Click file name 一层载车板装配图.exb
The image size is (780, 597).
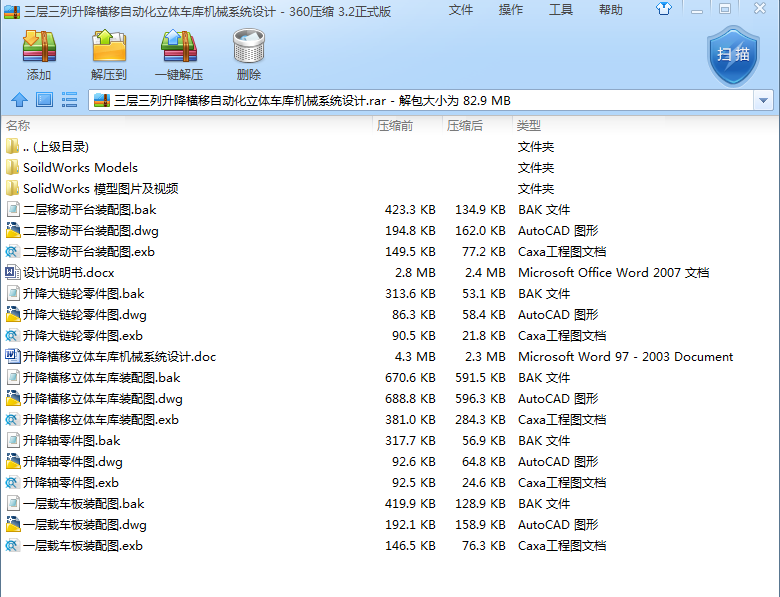point(83,546)
